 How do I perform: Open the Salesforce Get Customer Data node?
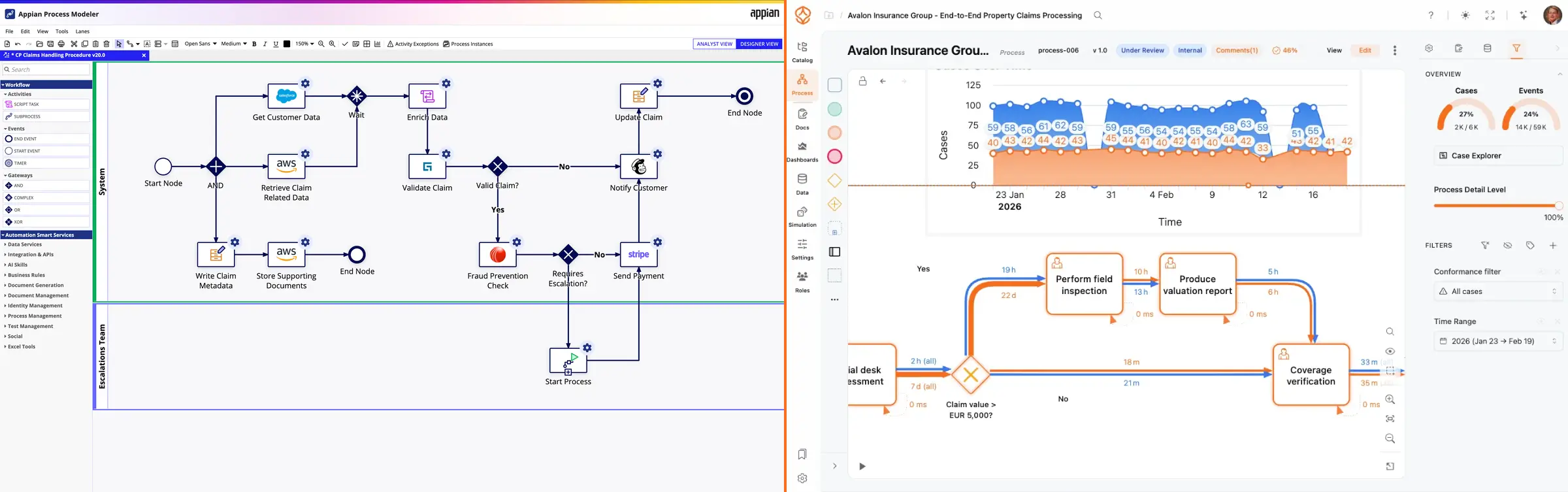(x=286, y=96)
